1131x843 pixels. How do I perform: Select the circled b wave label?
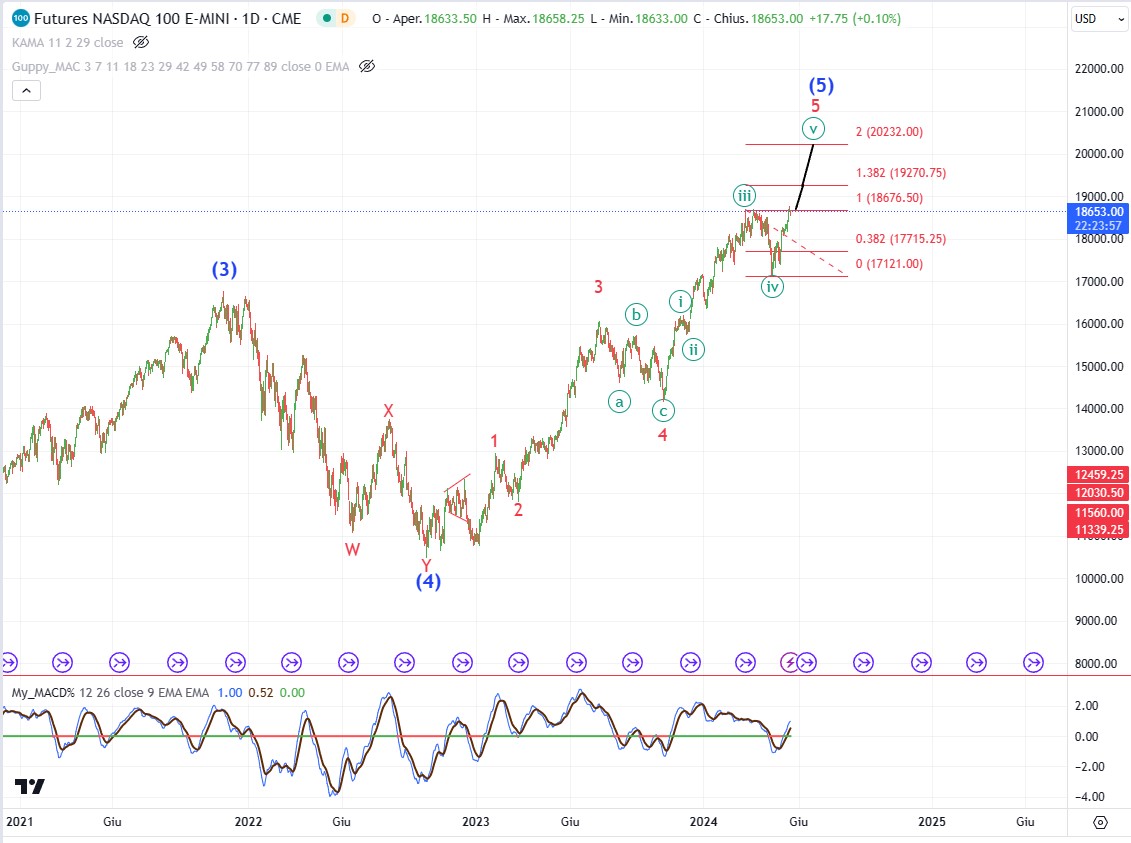pos(635,314)
